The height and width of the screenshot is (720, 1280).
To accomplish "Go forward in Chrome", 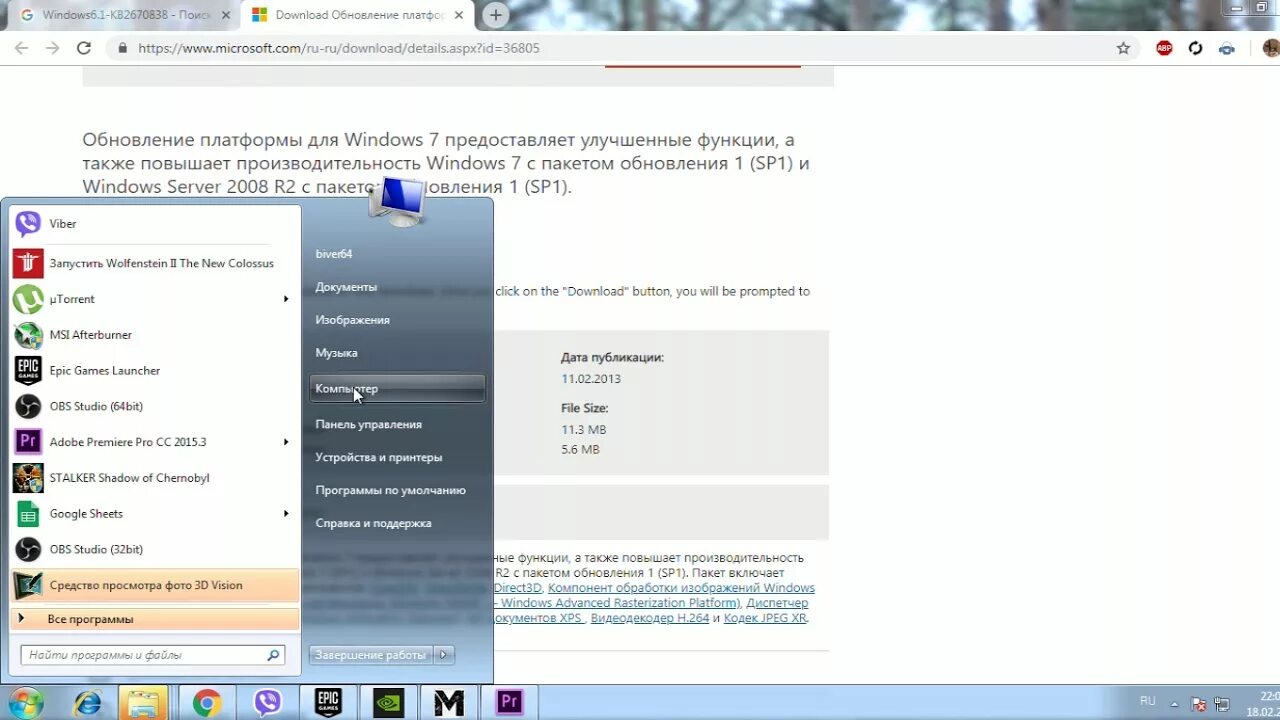I will [x=53, y=48].
